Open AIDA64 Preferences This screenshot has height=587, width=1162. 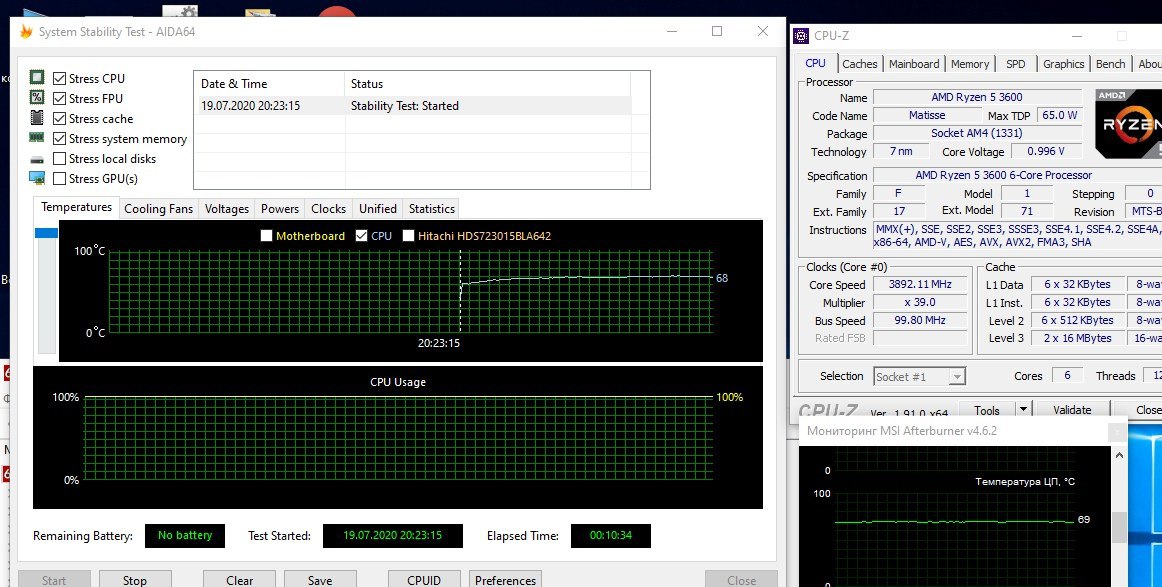coord(505,580)
